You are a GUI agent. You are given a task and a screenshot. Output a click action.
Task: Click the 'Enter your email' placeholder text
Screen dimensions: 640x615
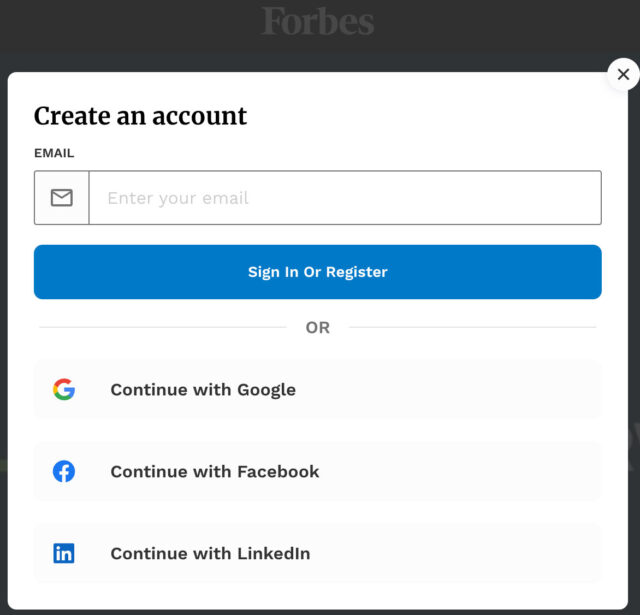coord(178,198)
